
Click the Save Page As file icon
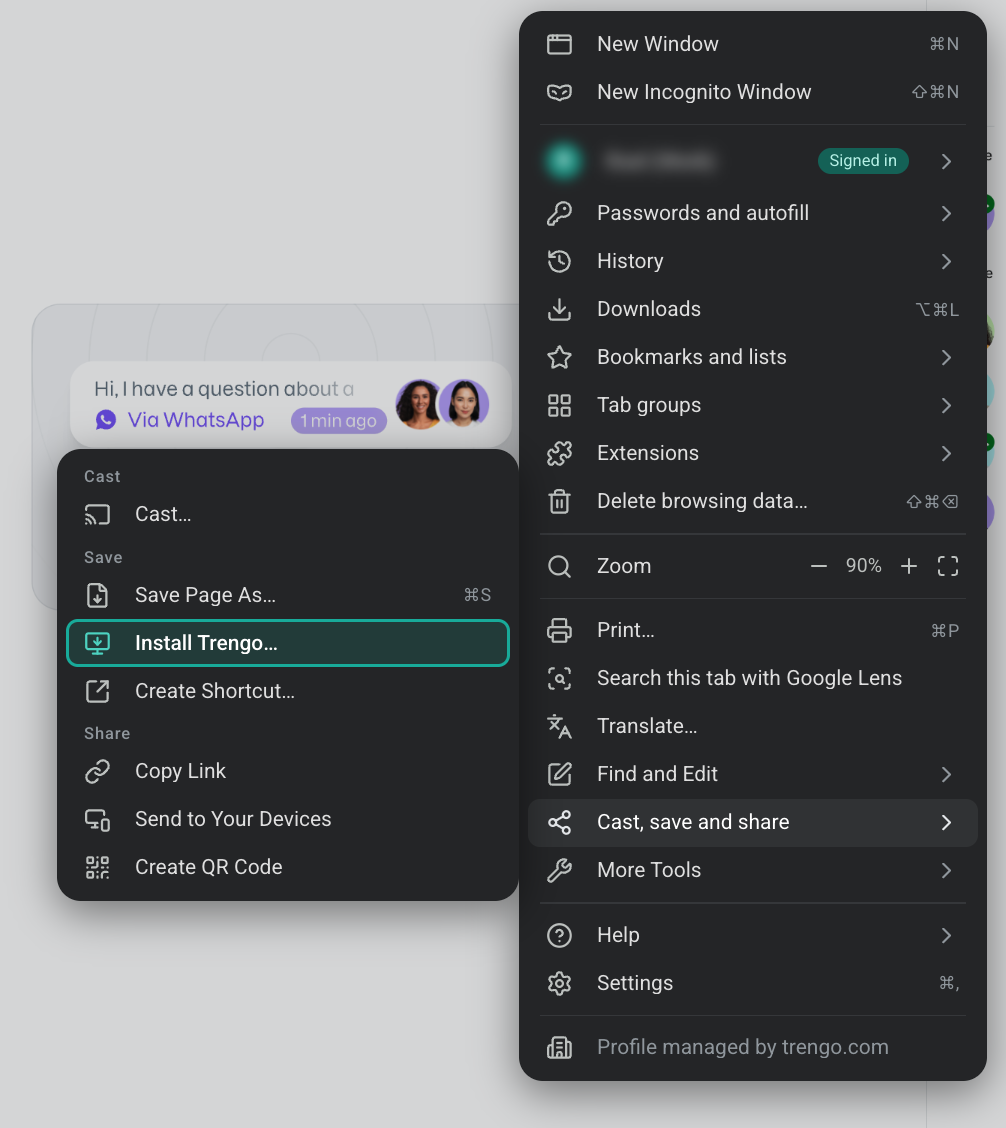coord(97,596)
